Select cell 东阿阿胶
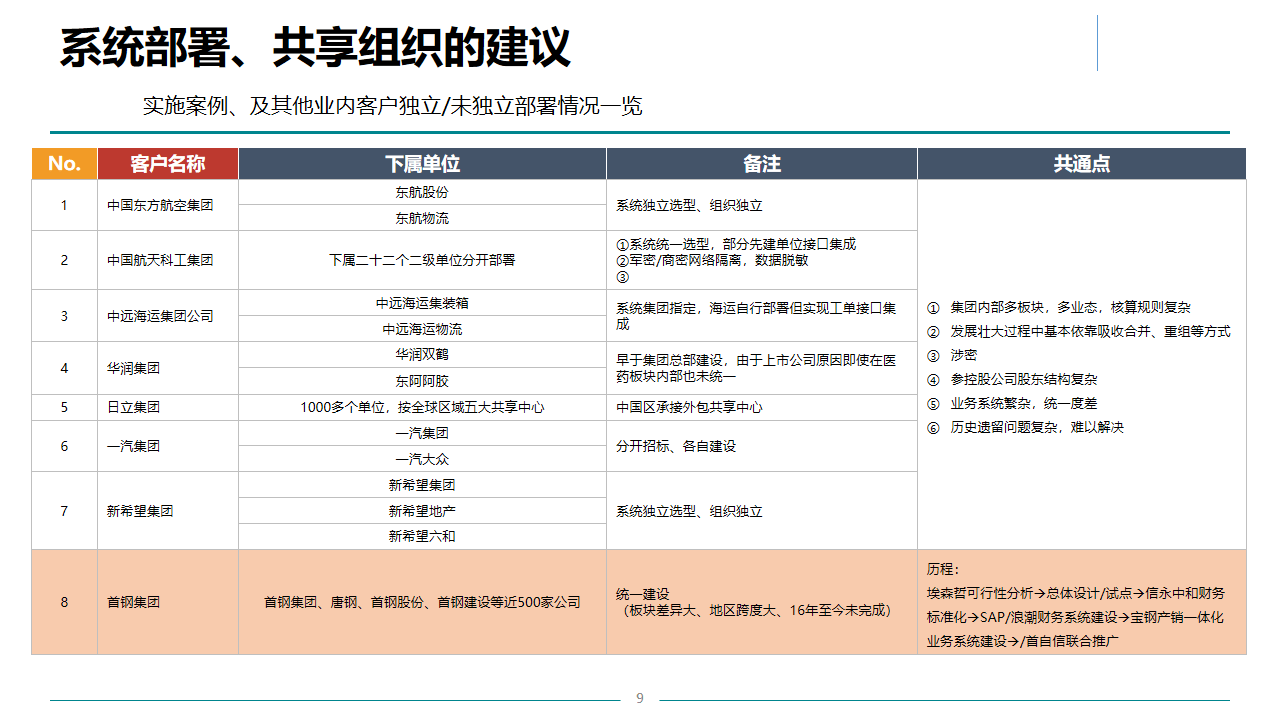The image size is (1280, 720). pos(422,381)
